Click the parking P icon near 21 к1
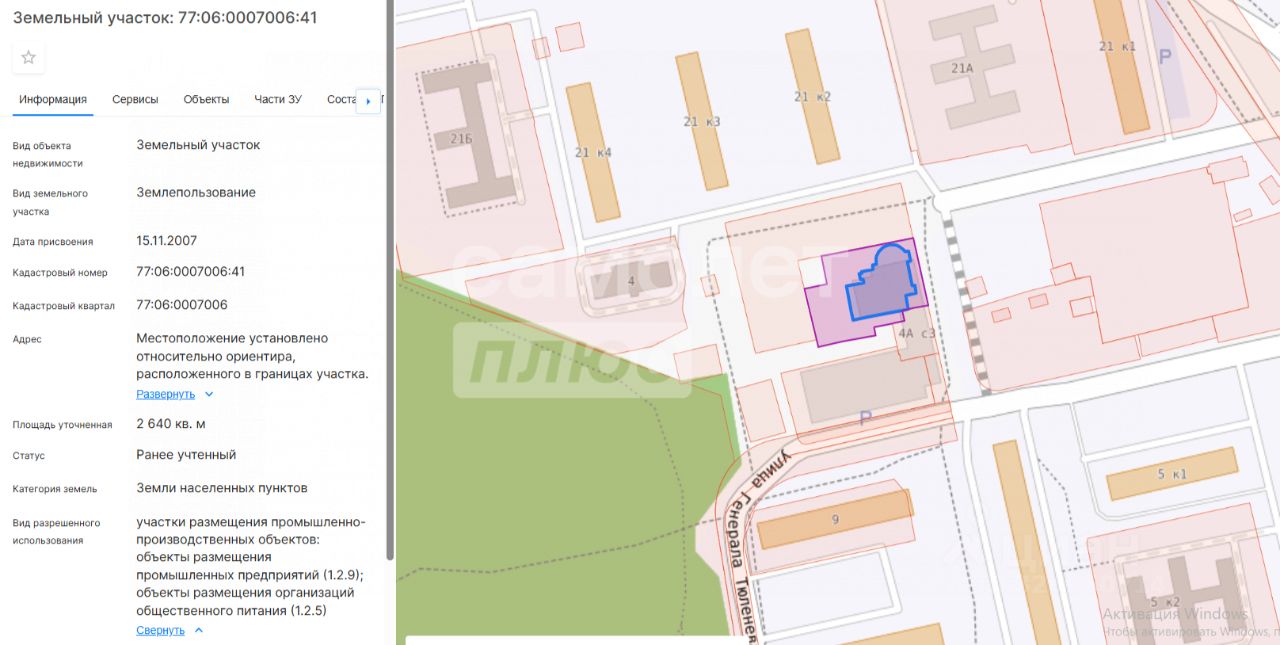The image size is (1280, 645). point(1164,57)
